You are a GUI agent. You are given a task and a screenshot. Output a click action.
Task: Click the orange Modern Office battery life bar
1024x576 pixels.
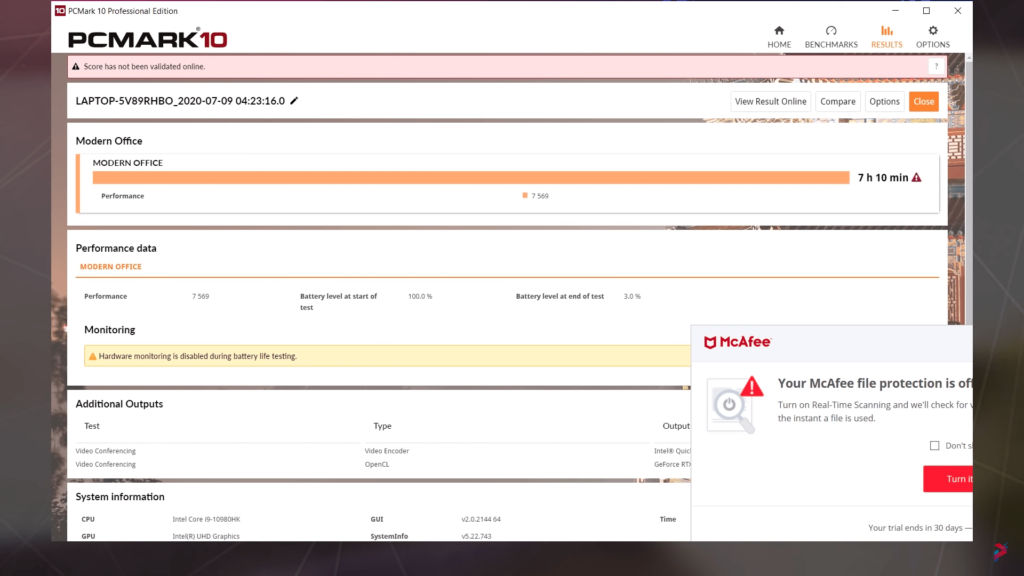(470, 178)
